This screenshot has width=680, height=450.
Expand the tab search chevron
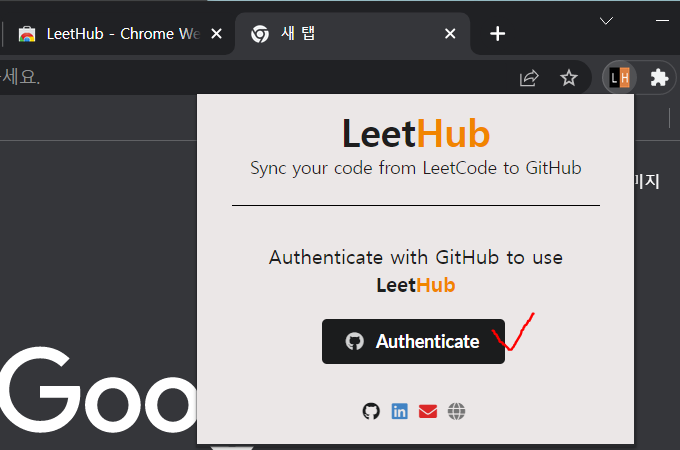pyautogui.click(x=606, y=20)
